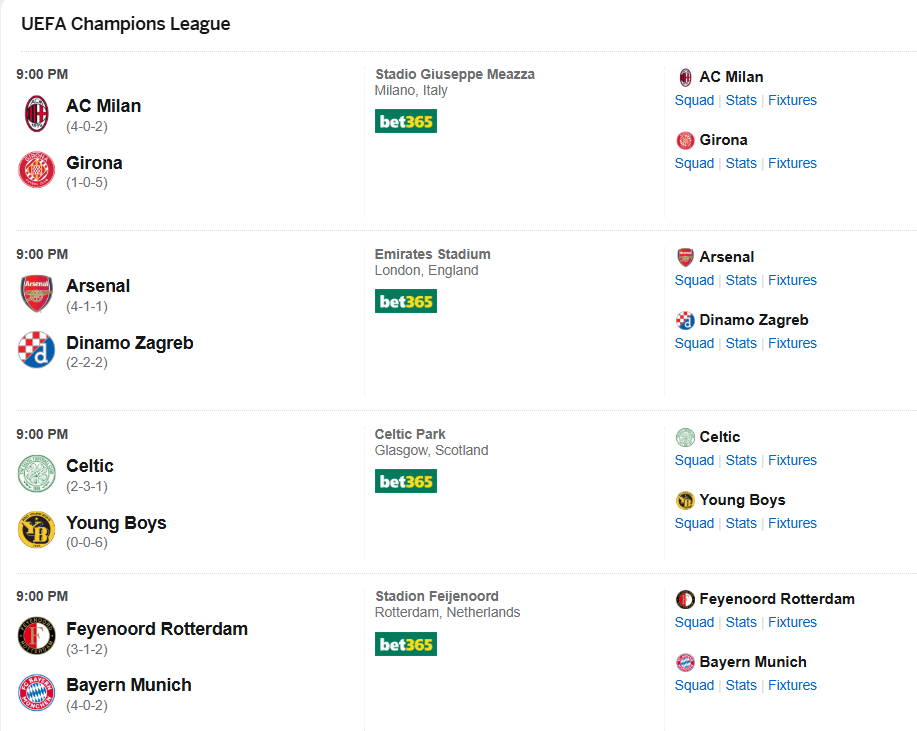Image resolution: width=917 pixels, height=731 pixels.
Task: Open bet365 banner for Celtic Park match
Action: 406,482
